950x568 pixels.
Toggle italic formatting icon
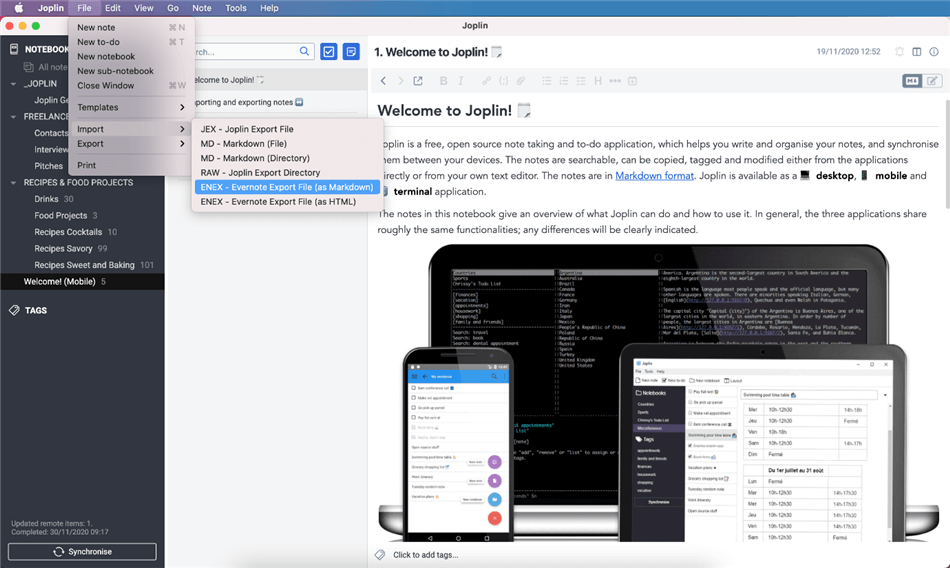pos(460,81)
